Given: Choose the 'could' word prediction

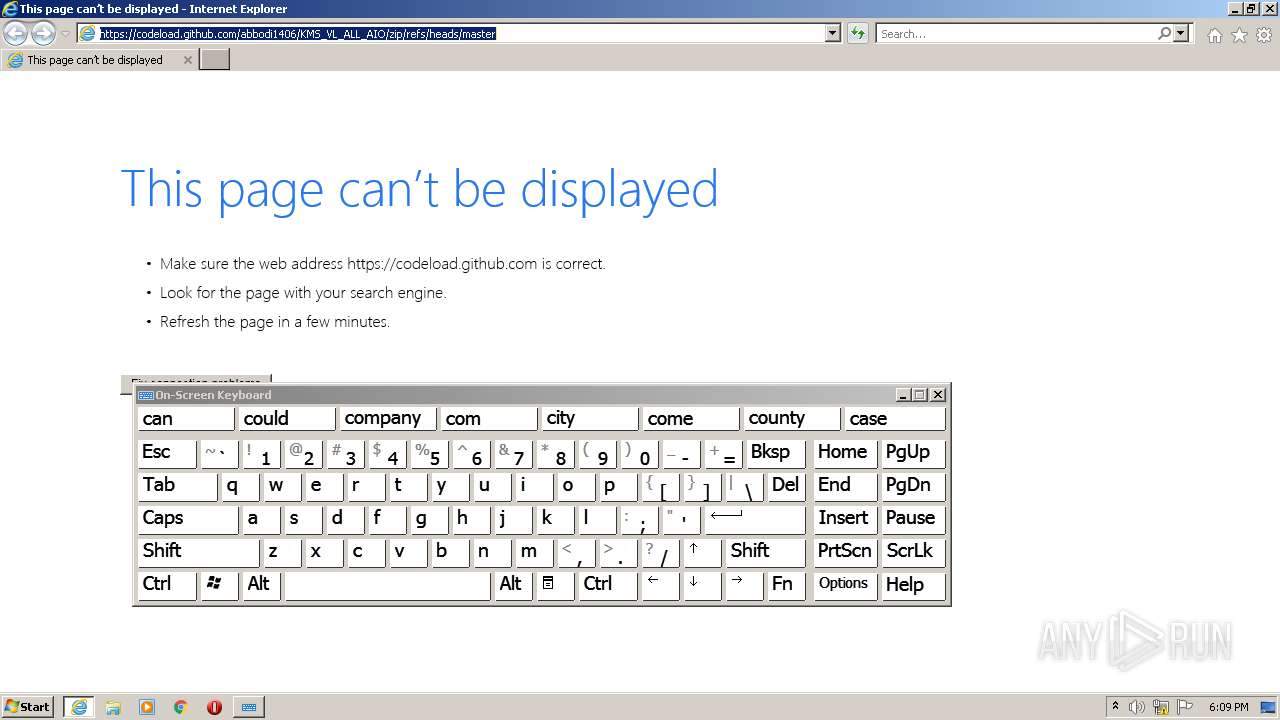Looking at the screenshot, I should pyautogui.click(x=287, y=418).
